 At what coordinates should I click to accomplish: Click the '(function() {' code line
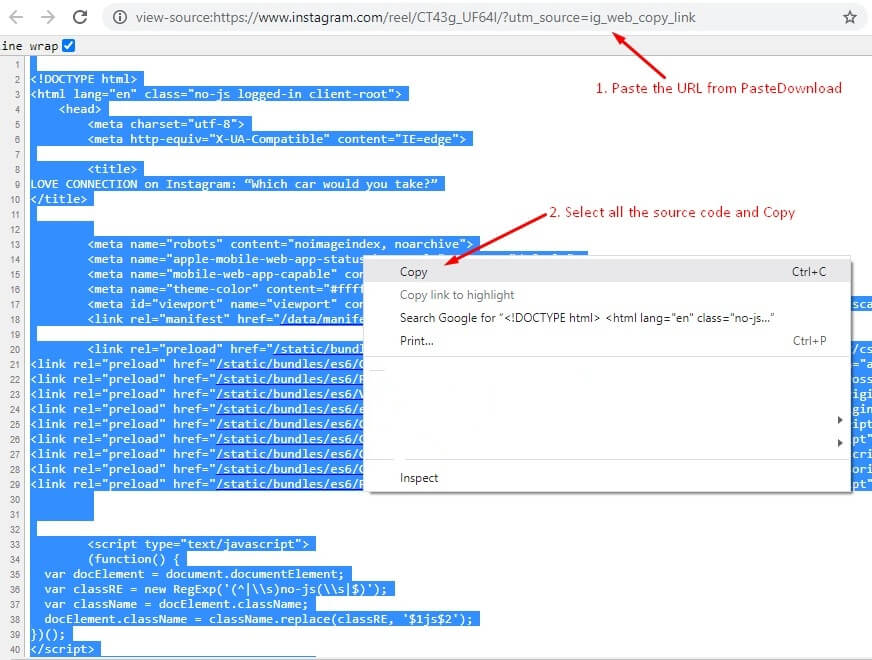click(x=133, y=559)
